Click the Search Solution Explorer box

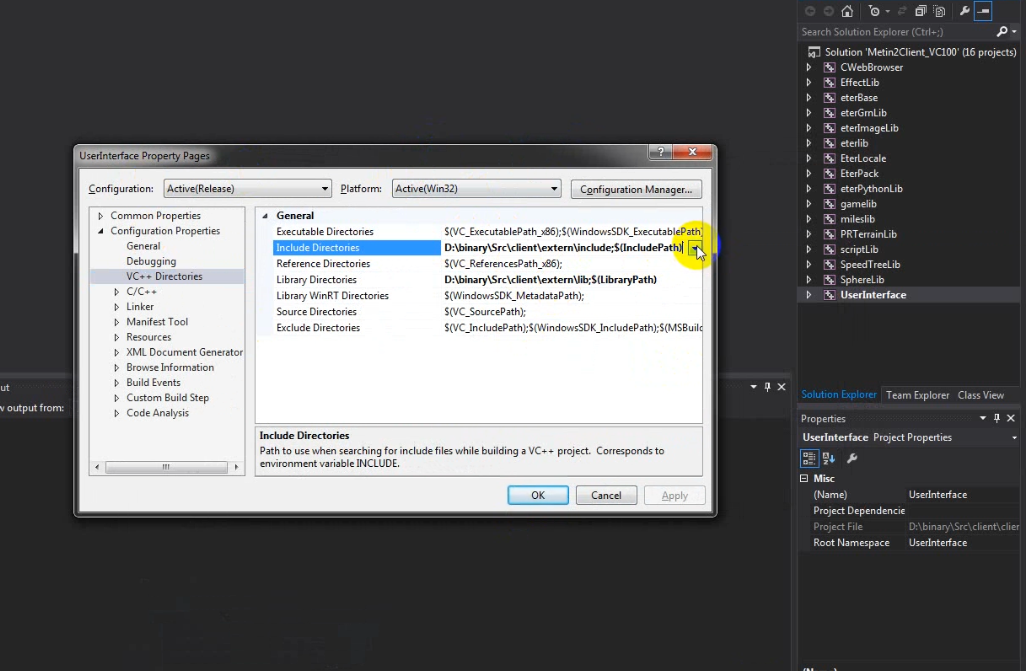click(x=896, y=31)
